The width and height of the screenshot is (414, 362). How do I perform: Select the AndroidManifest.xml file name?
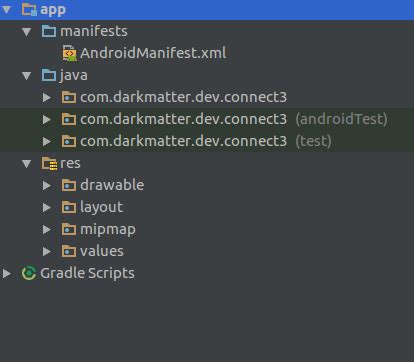153,53
